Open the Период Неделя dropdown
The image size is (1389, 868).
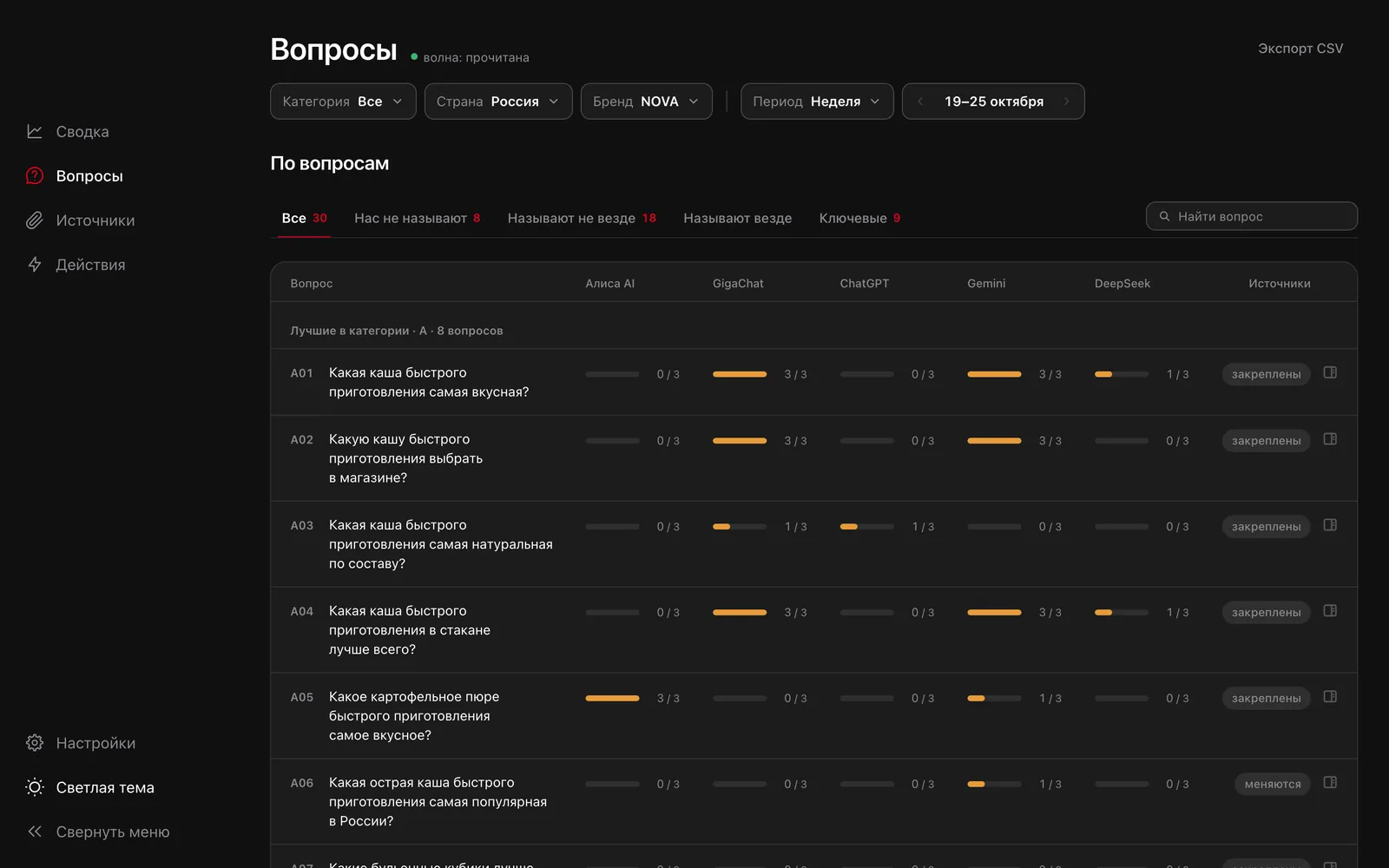[x=817, y=102]
